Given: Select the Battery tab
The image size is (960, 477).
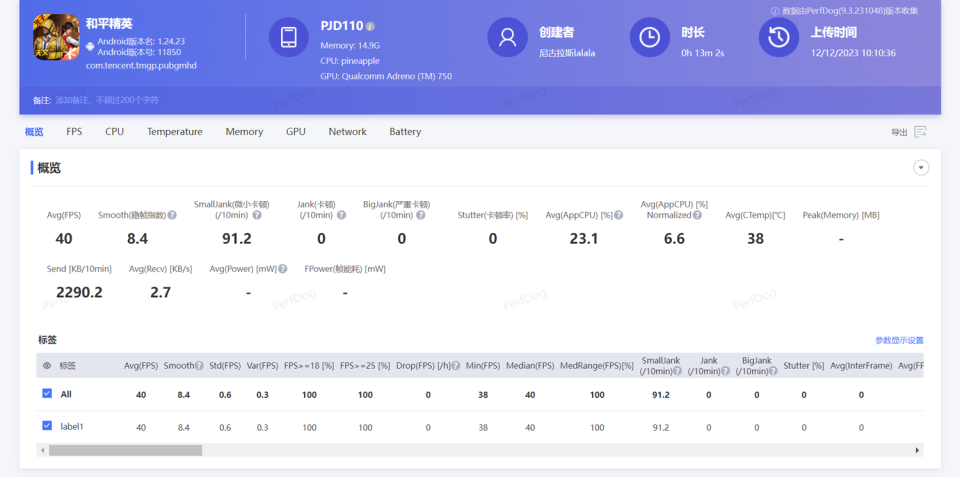Looking at the screenshot, I should (x=405, y=132).
